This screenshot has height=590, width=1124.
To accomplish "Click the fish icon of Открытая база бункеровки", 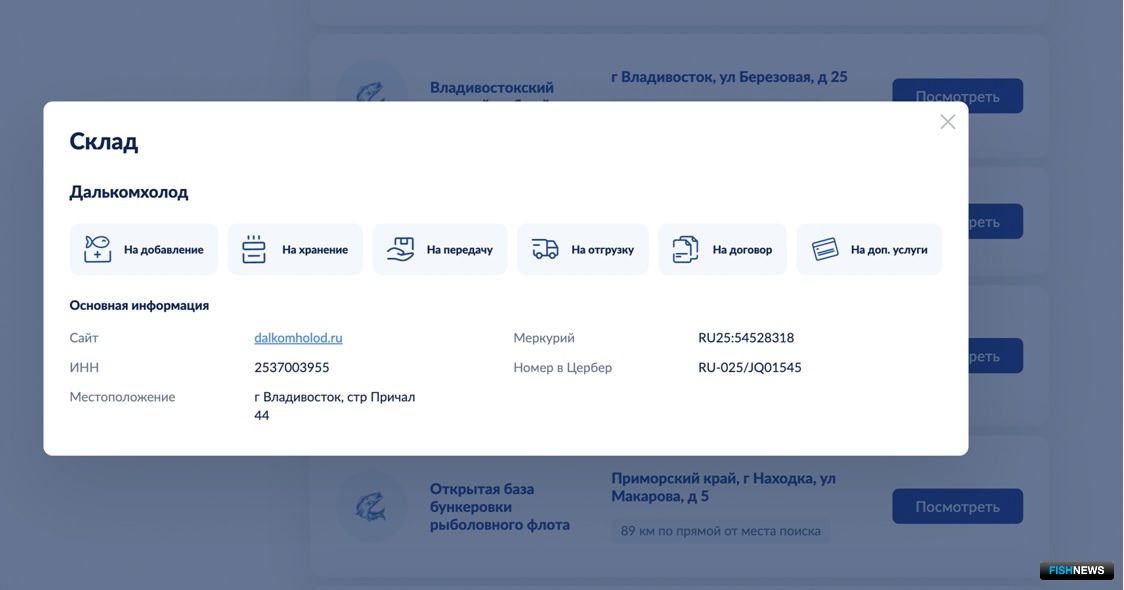I will (371, 506).
